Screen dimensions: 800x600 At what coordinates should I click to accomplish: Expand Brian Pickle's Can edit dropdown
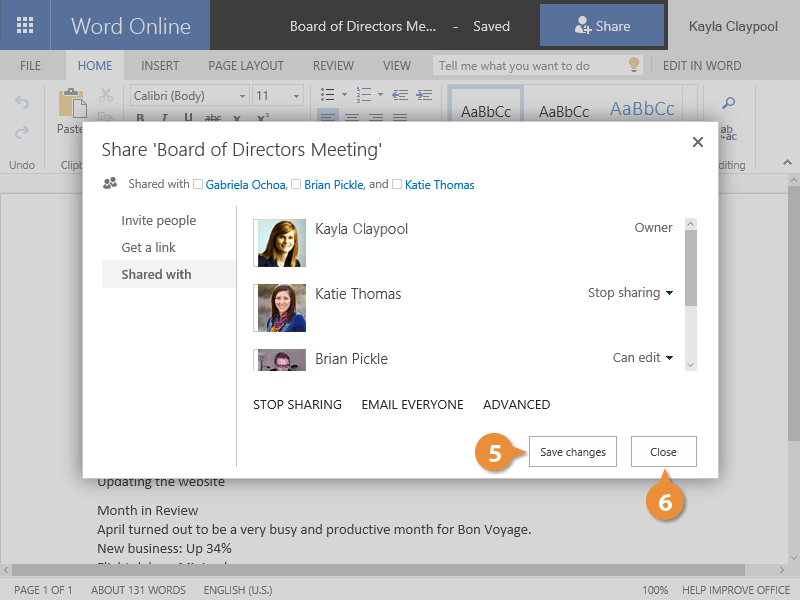642,358
